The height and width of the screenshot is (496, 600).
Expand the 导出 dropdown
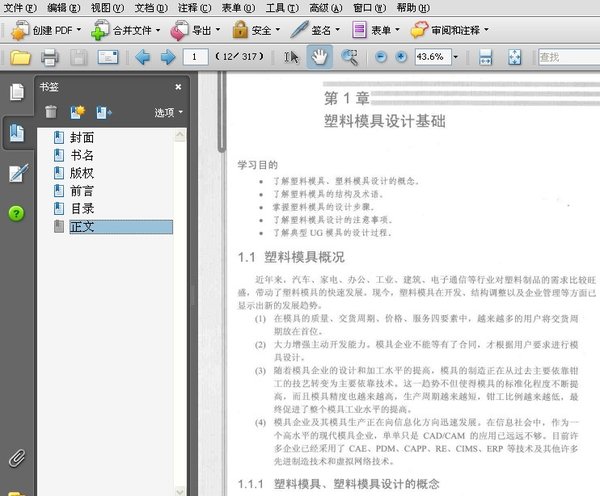[218, 29]
